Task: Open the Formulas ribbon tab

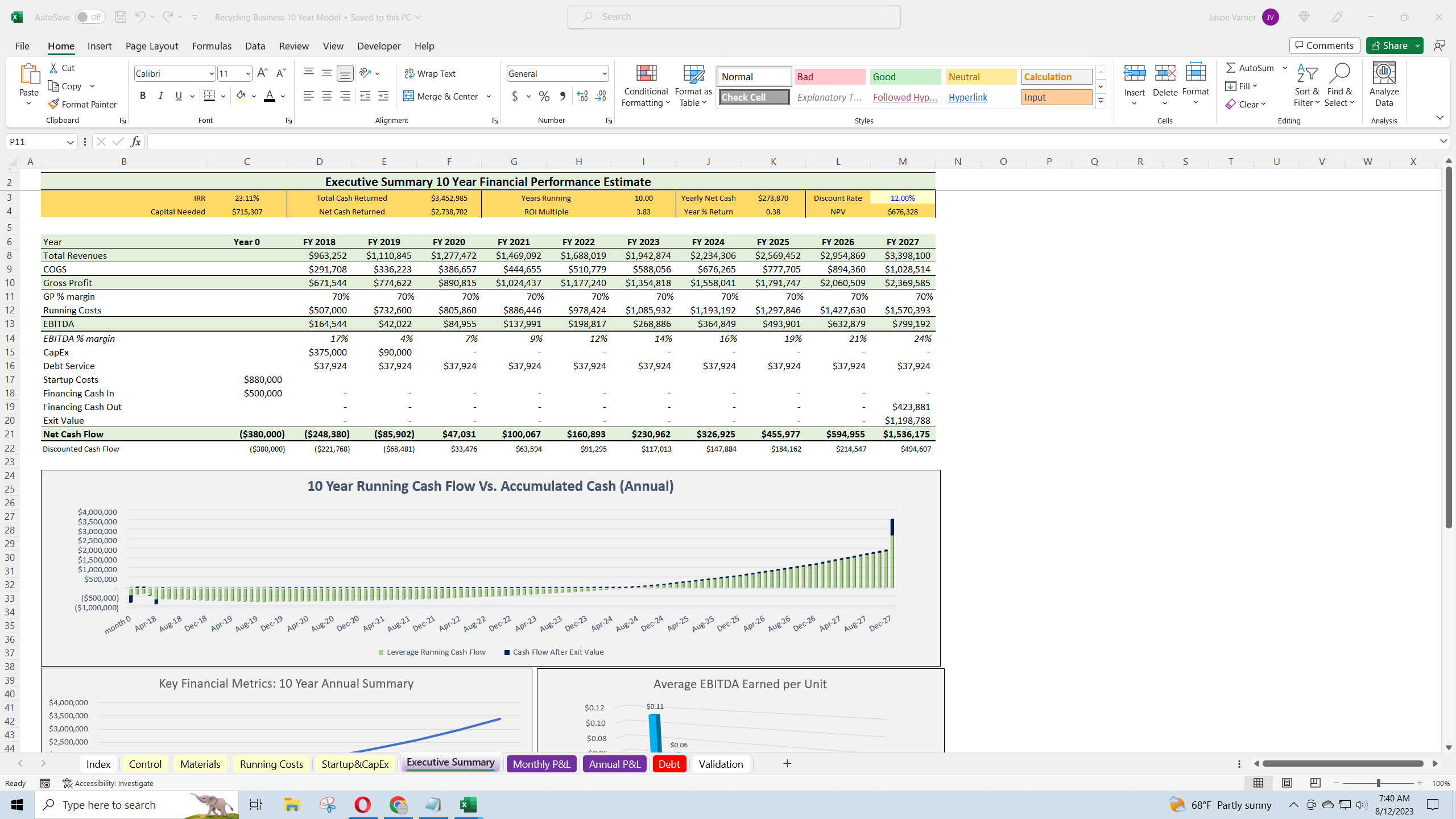Action: click(x=212, y=46)
